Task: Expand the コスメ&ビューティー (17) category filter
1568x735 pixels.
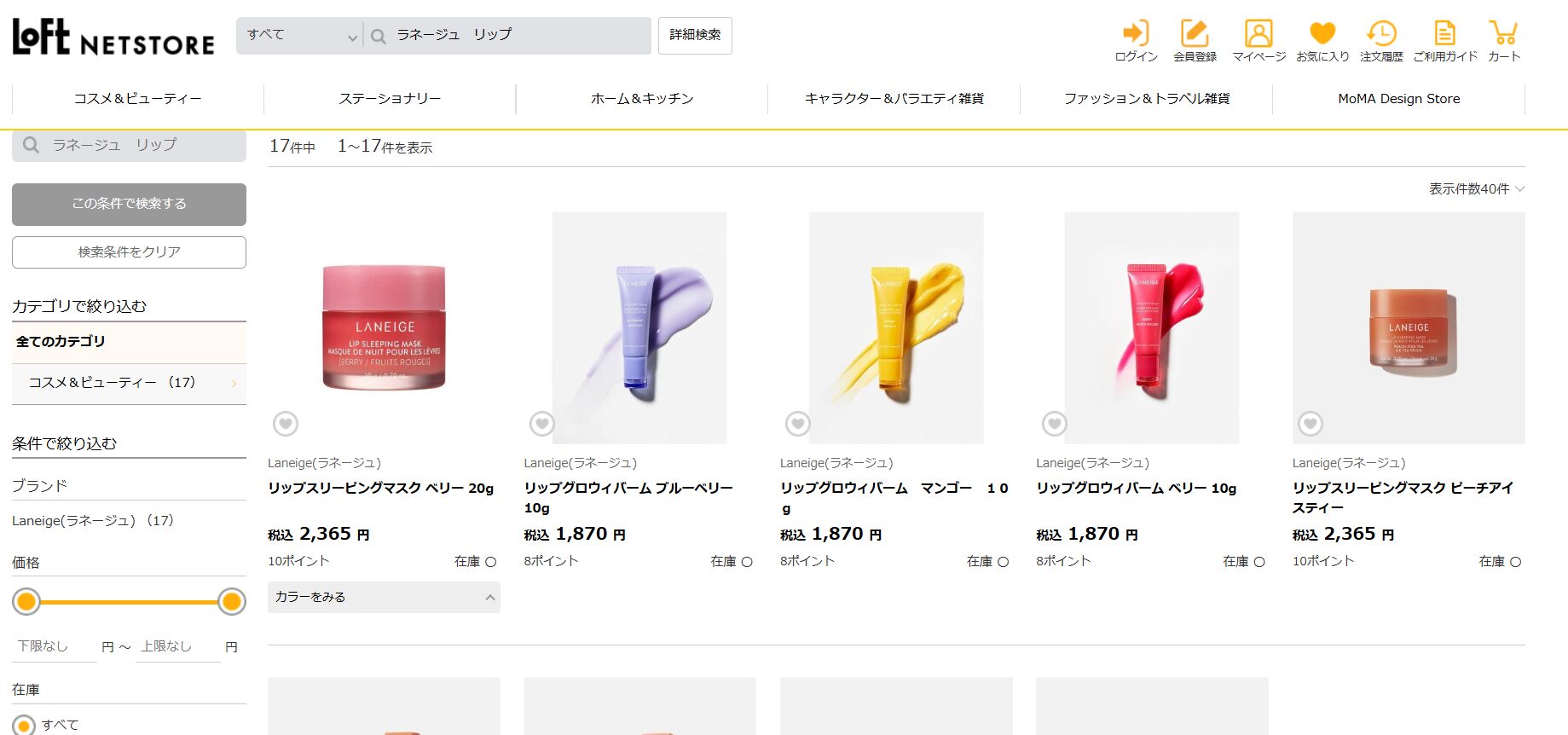Action: pyautogui.click(x=129, y=383)
